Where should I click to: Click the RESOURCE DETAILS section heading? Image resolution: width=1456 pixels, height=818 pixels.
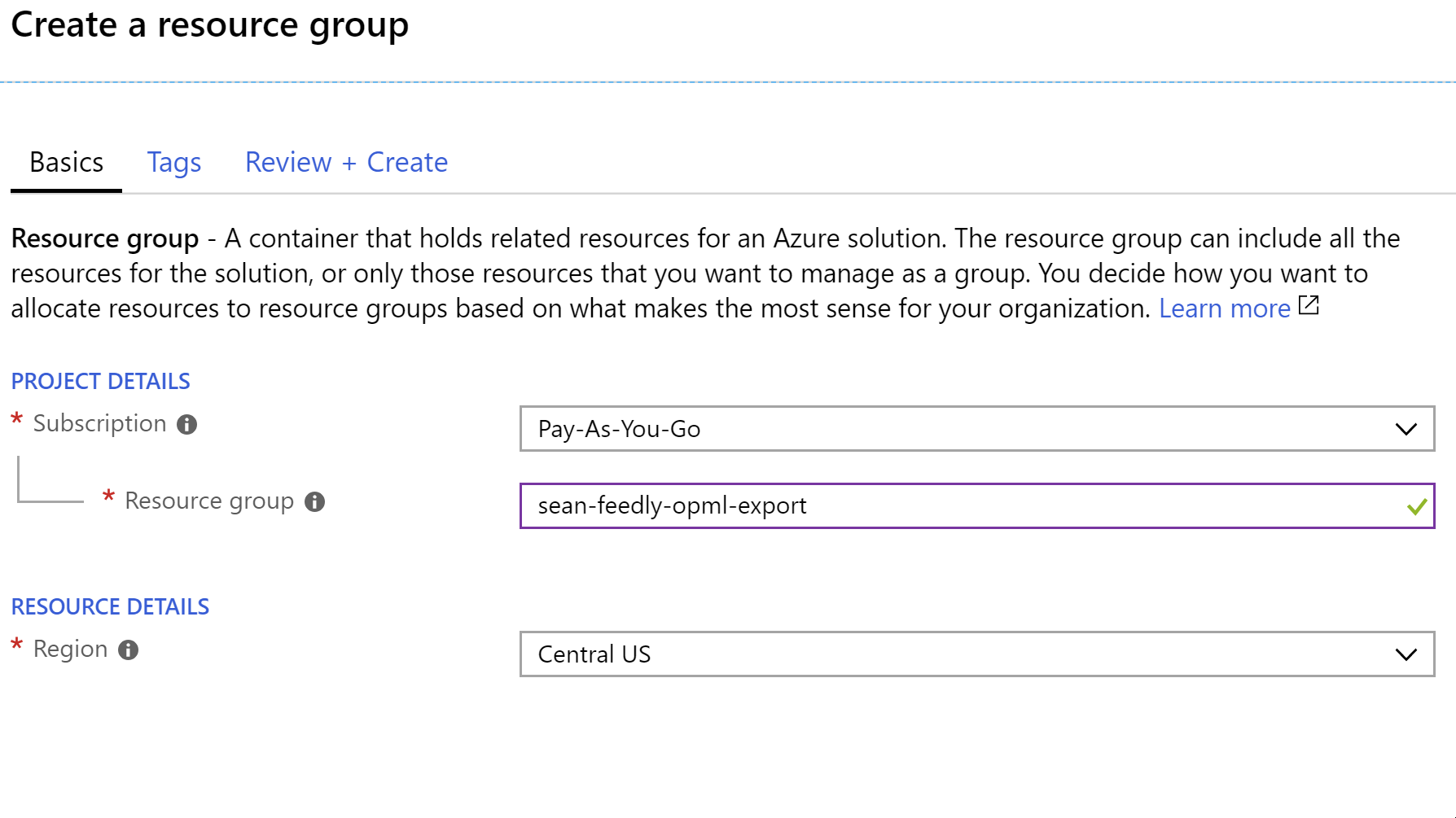[110, 606]
